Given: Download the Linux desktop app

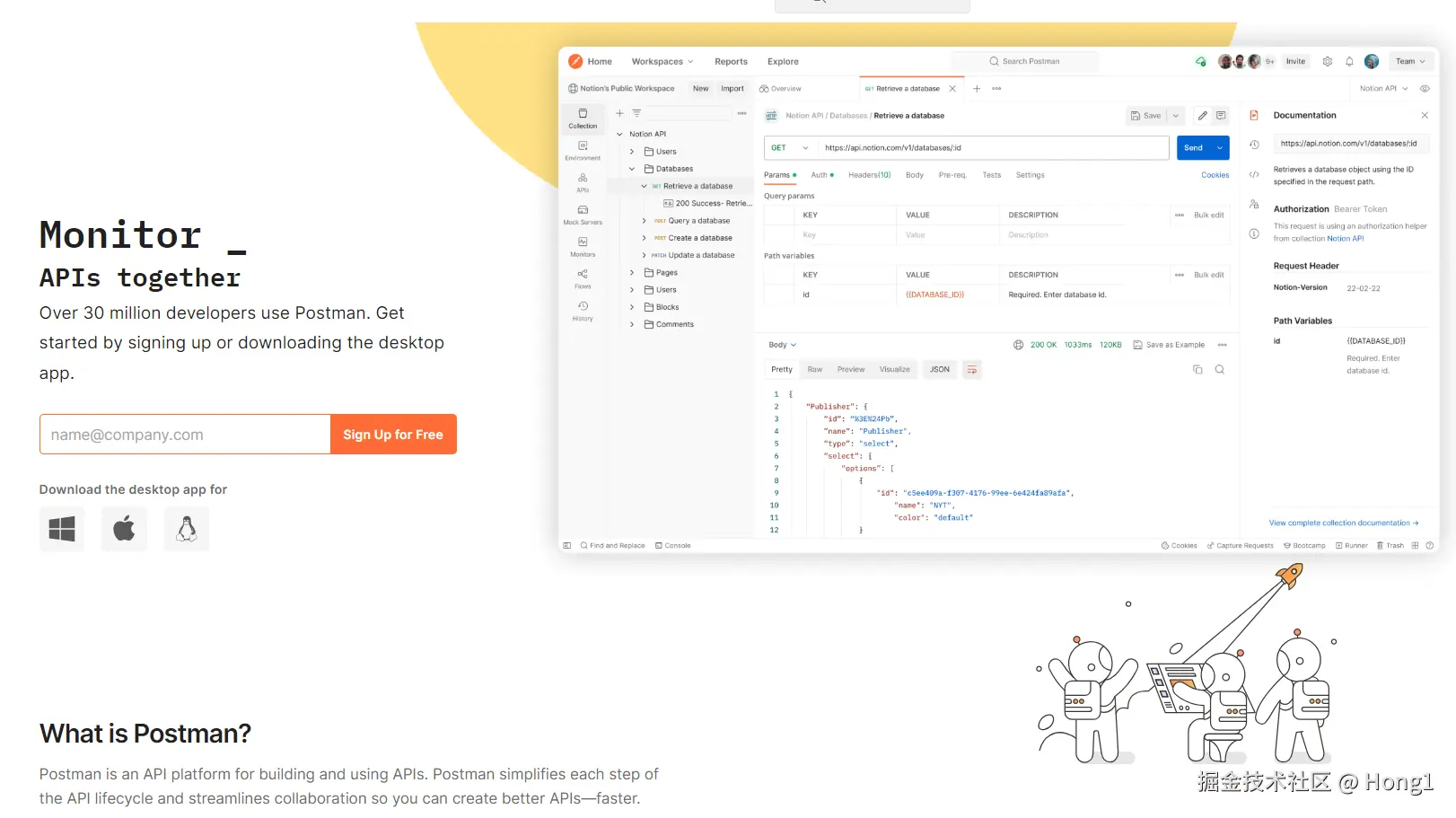Looking at the screenshot, I should pyautogui.click(x=187, y=529).
